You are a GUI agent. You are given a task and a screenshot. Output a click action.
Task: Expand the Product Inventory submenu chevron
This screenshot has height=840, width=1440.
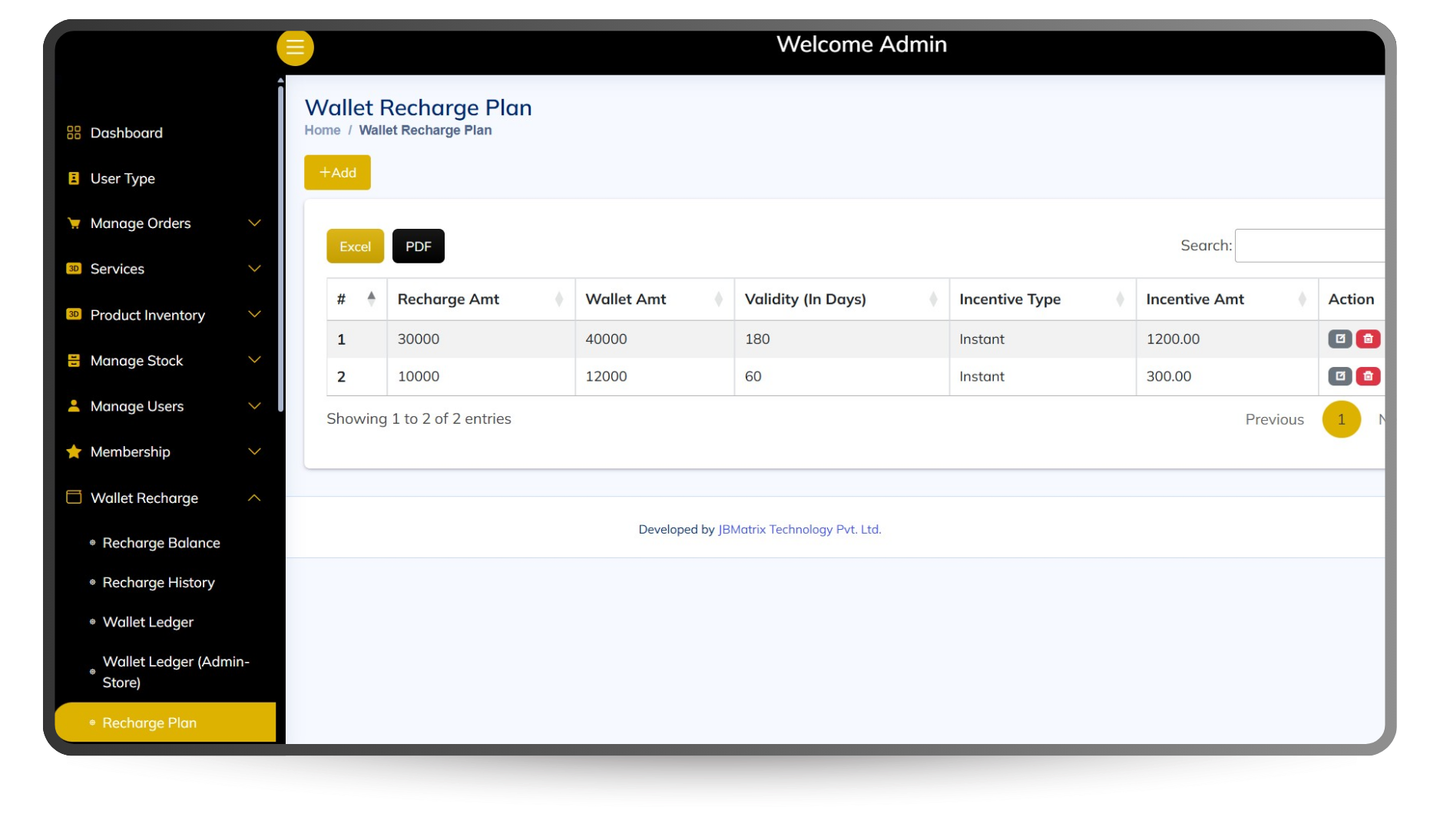pos(254,315)
